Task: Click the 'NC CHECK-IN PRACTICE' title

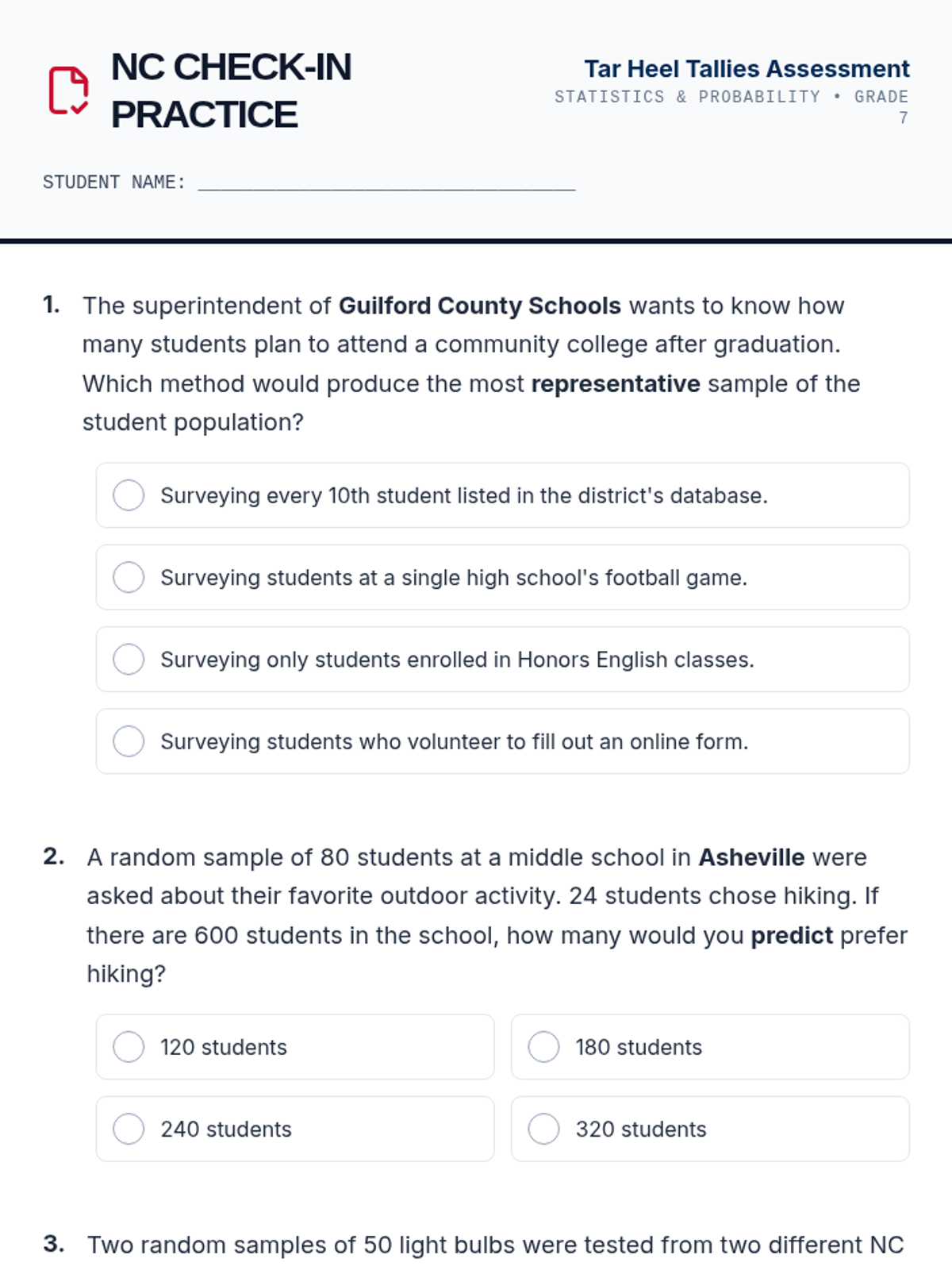Action: point(231,90)
